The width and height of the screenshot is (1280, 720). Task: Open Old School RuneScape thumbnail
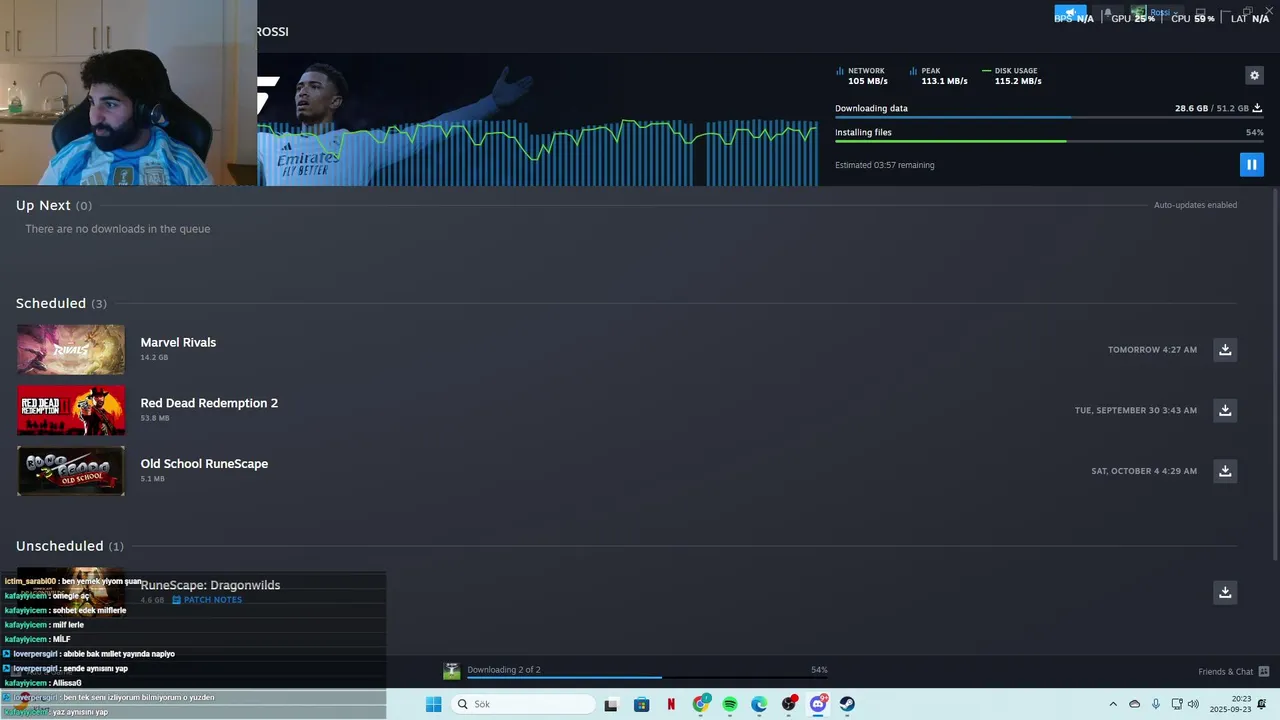(71, 471)
